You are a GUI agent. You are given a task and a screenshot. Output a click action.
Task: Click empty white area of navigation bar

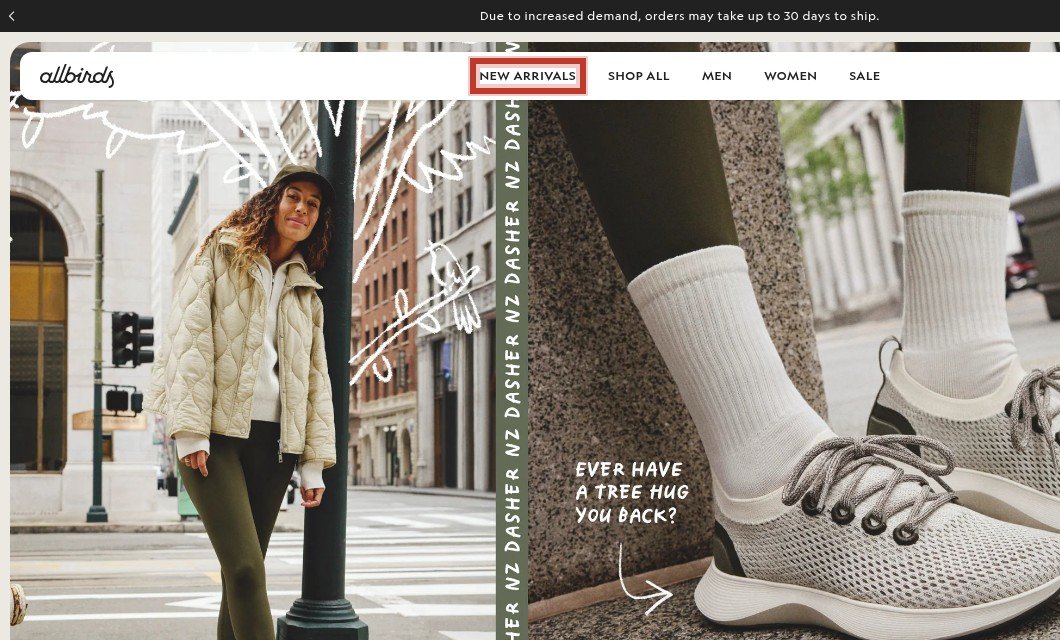291,76
